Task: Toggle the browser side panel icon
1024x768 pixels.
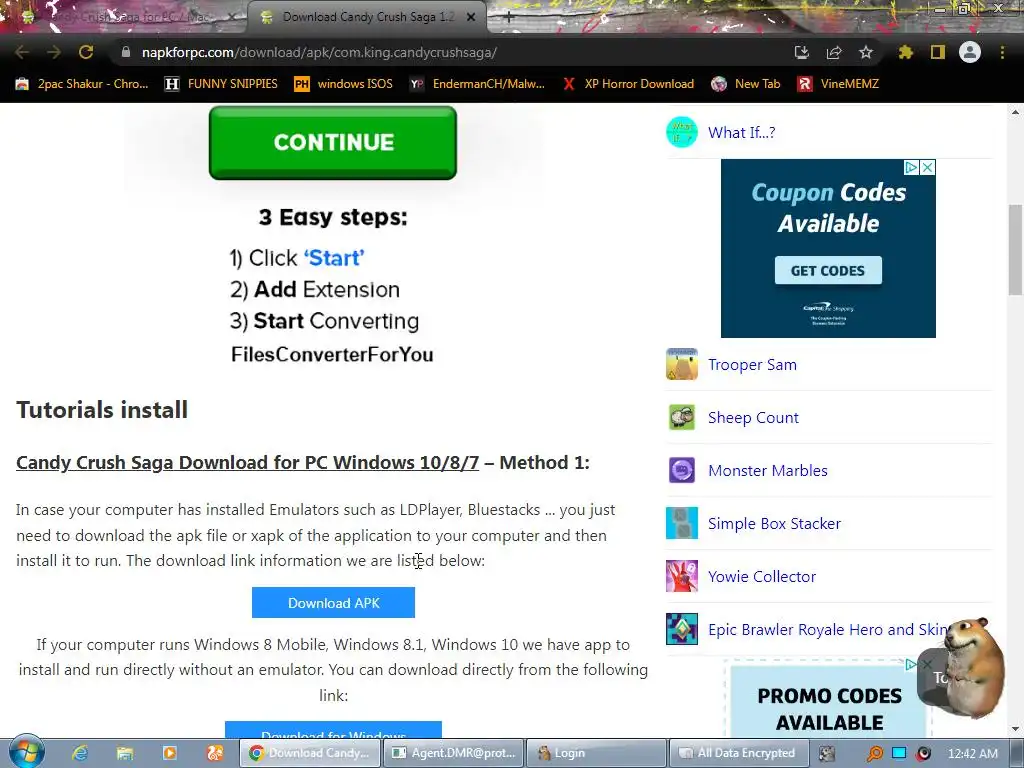Action: (938, 52)
